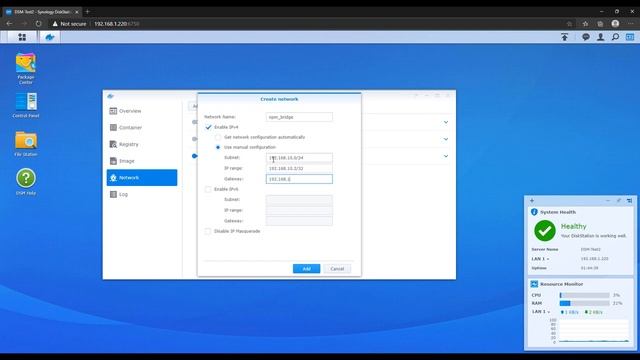The width and height of the screenshot is (640, 360).
Task: Click the upload queue icon in DSM taskbar
Action: (x=564, y=37)
